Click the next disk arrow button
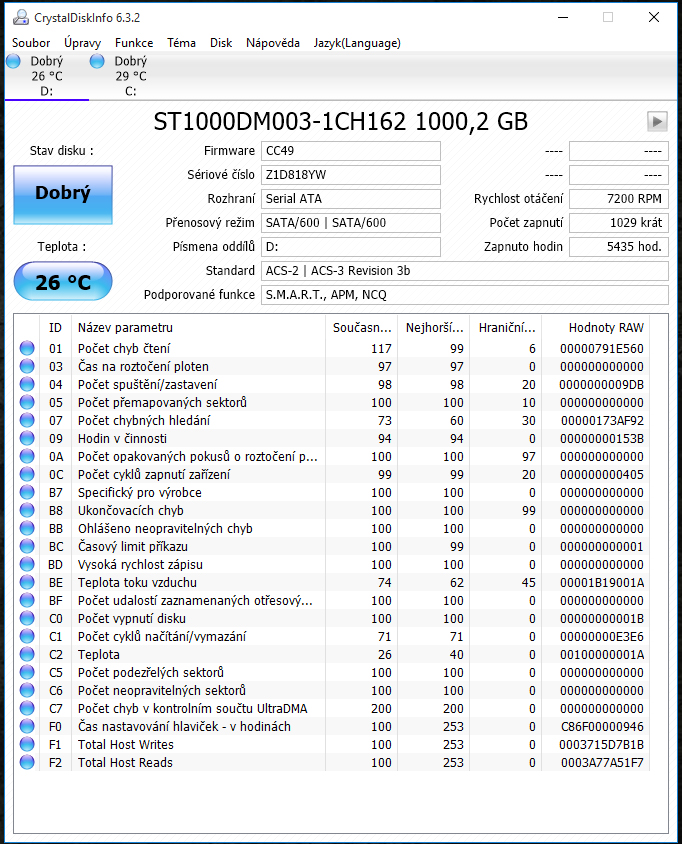Viewport: 682px width, 844px height. [657, 122]
